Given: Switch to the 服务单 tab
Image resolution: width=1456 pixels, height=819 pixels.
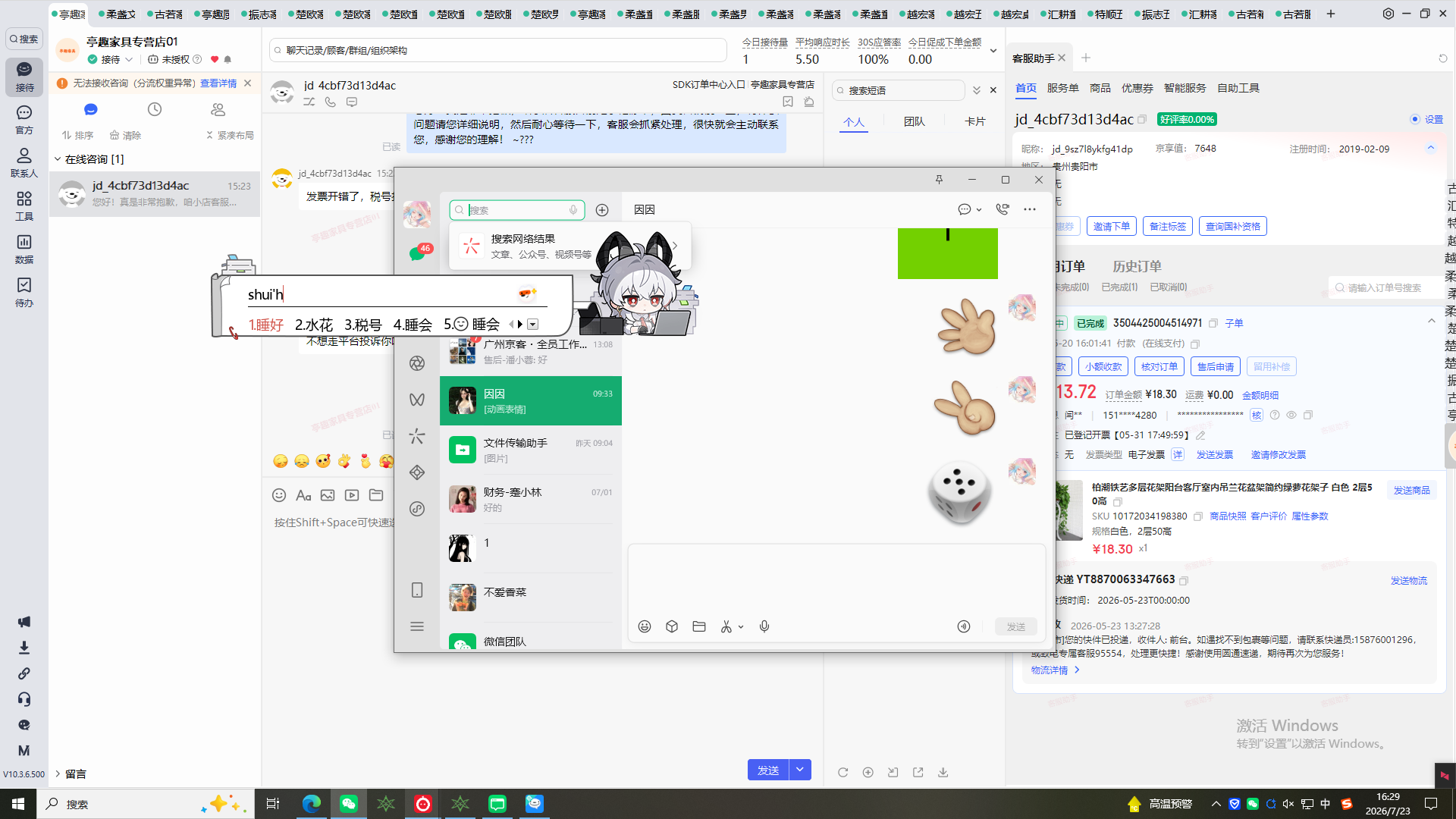Looking at the screenshot, I should pos(1063,88).
